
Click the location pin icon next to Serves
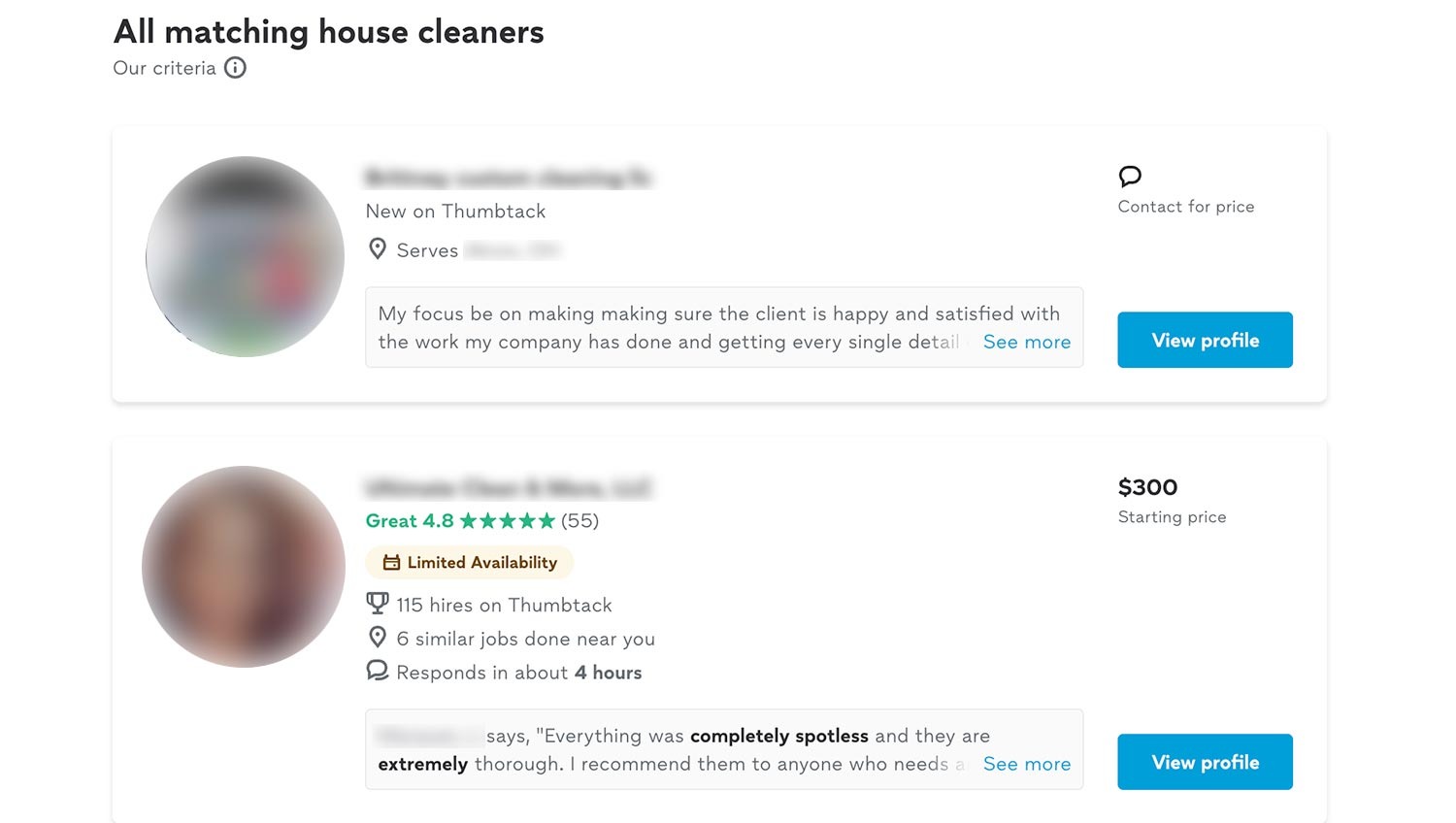(x=378, y=249)
